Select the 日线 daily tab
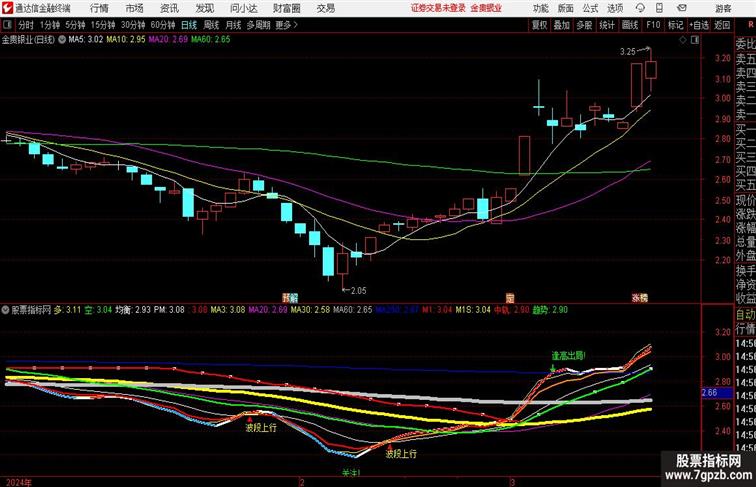The height and width of the screenshot is (487, 756). tap(189, 25)
